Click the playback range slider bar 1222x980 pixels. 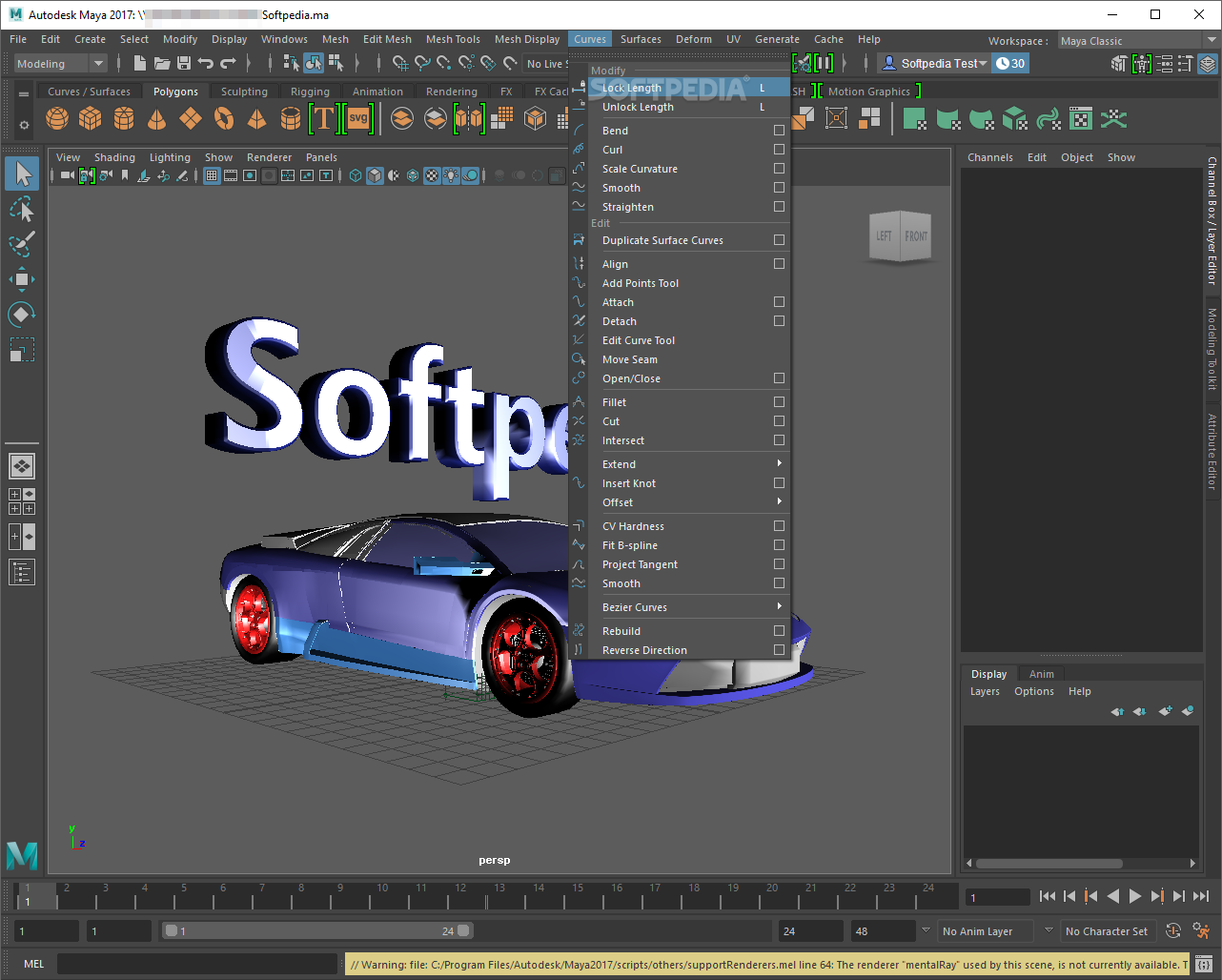point(316,931)
